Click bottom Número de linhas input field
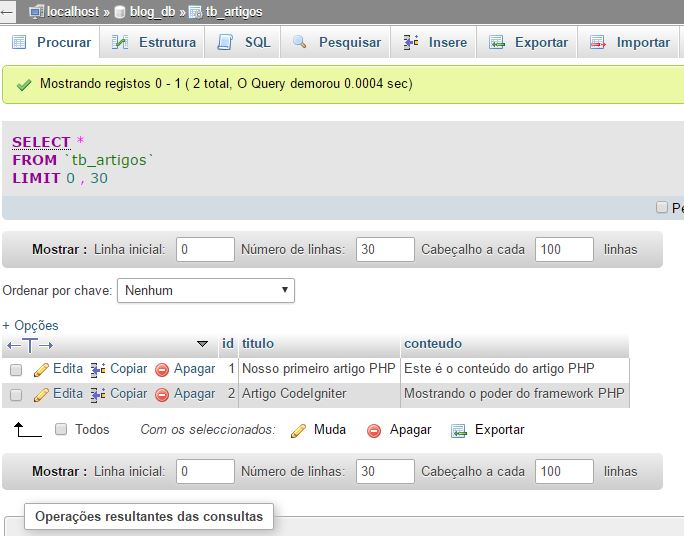 [385, 471]
